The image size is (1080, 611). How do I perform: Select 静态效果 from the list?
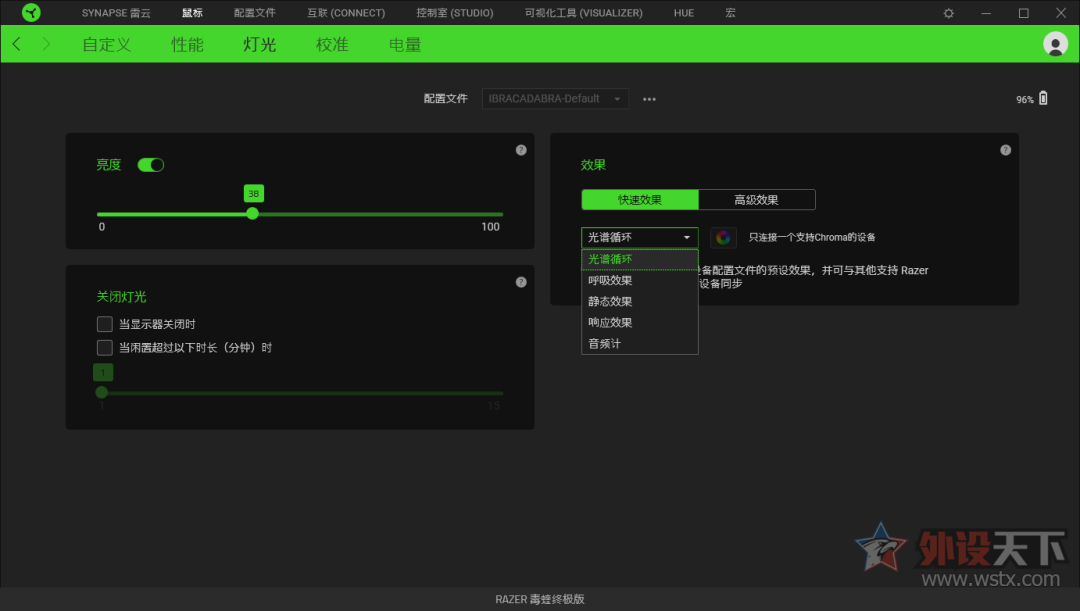tap(639, 302)
